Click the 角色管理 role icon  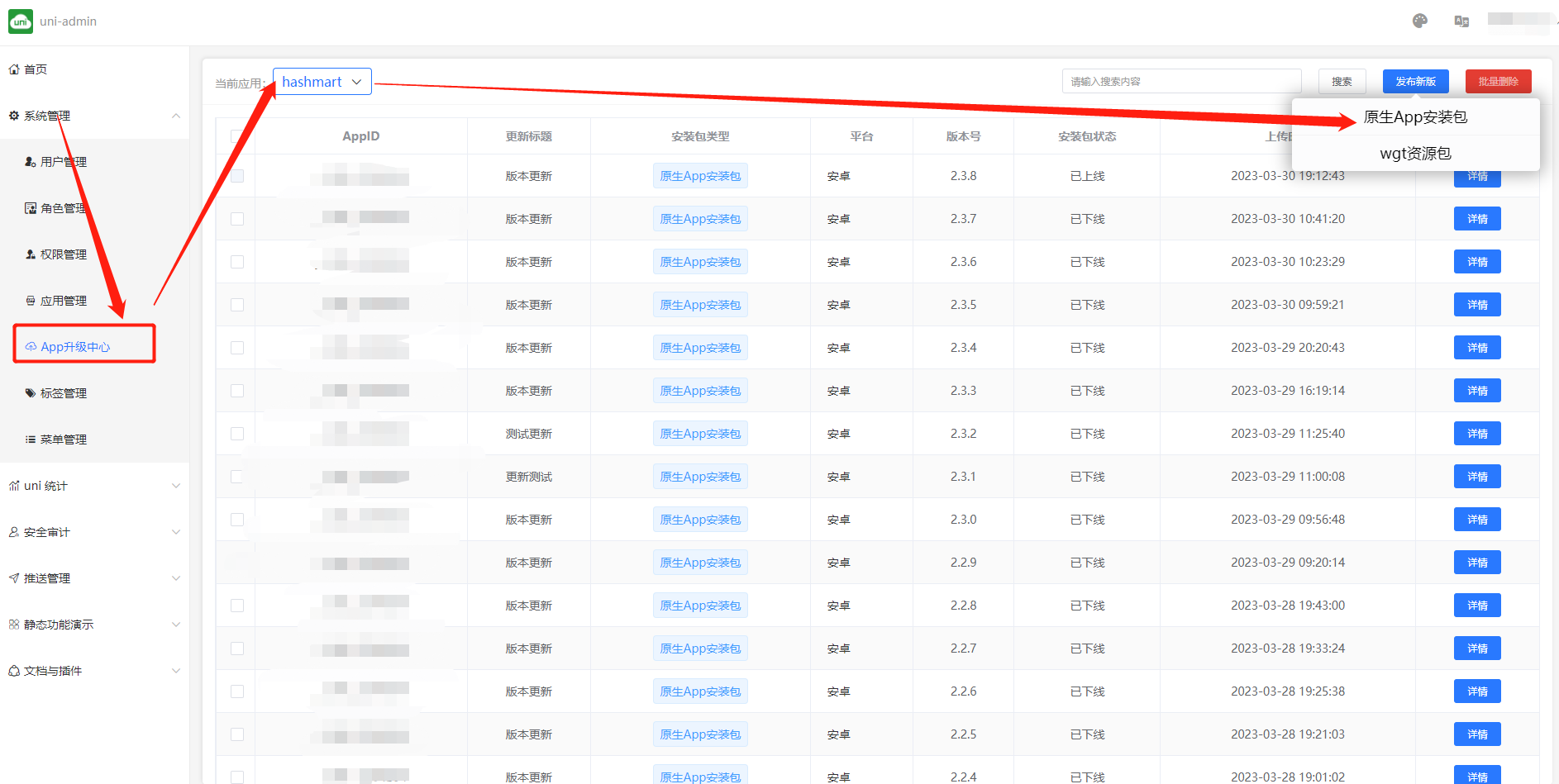coord(31,208)
